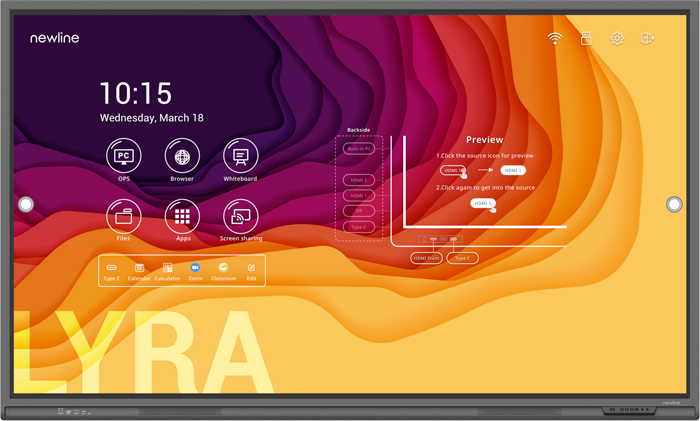The width and height of the screenshot is (700, 421).
Task: Open Classroom from the shortcut bar
Action: tap(223, 268)
